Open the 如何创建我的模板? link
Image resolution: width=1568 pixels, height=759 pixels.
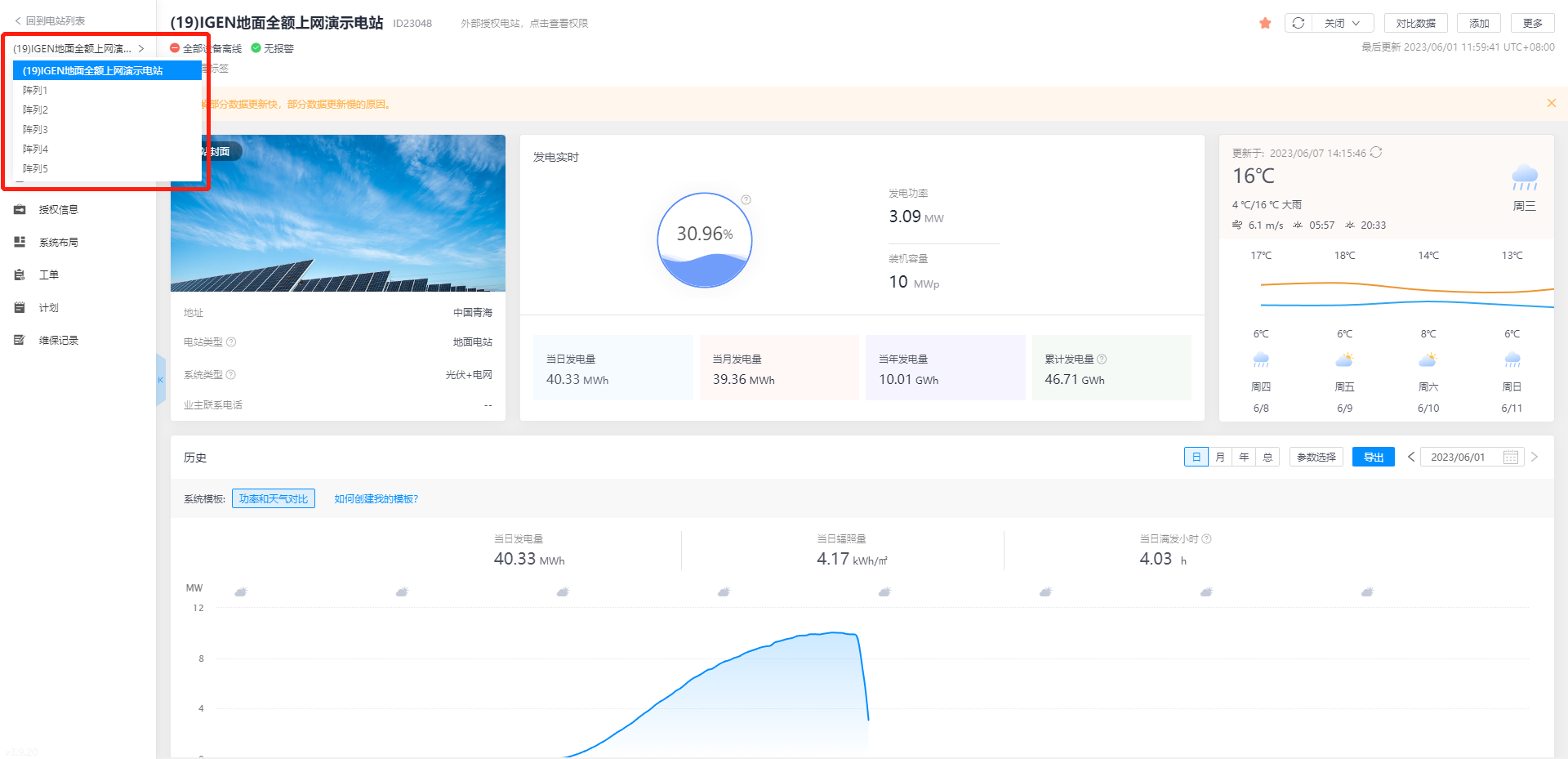[376, 499]
